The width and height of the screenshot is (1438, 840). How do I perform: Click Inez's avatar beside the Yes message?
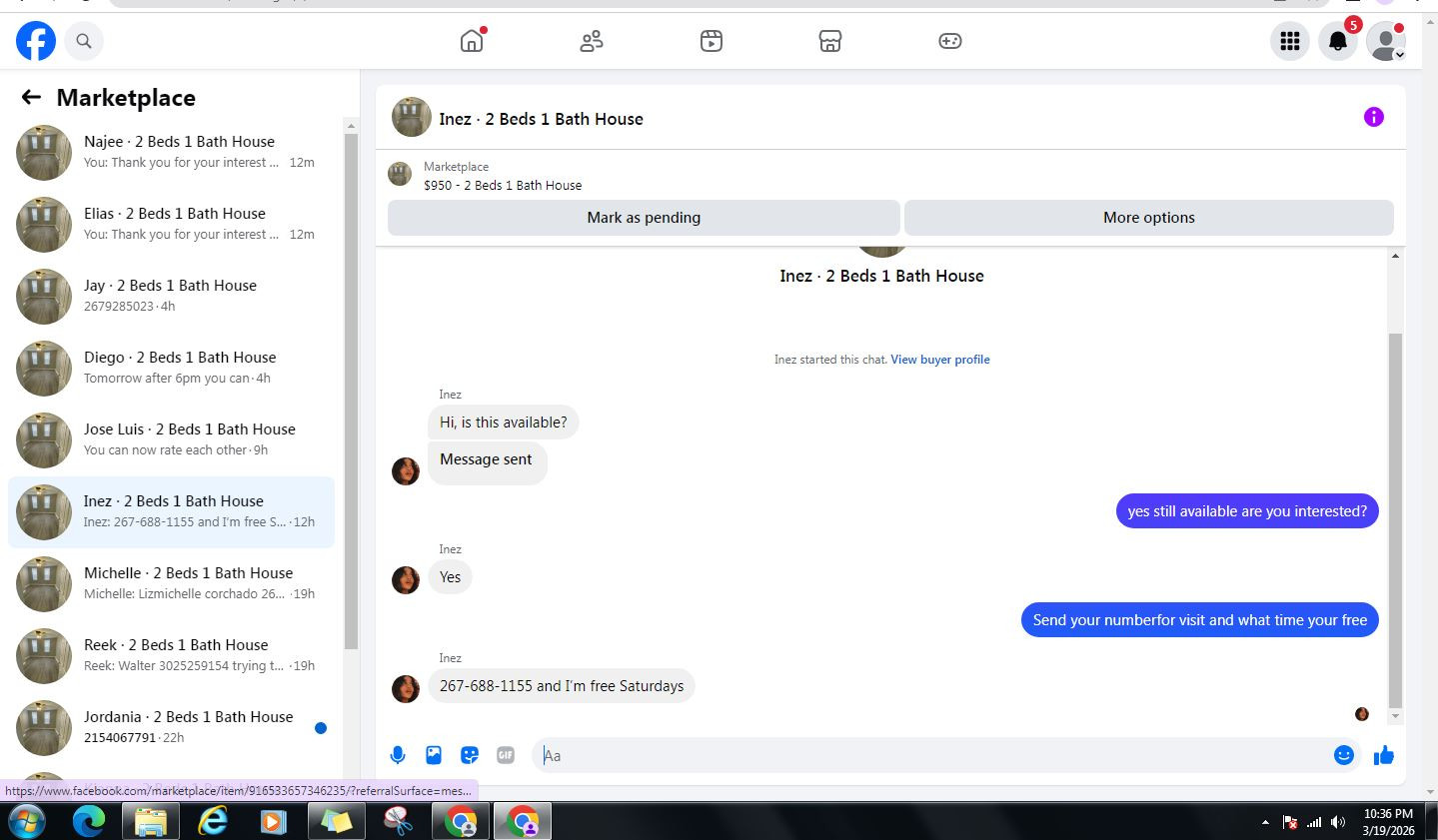(x=406, y=580)
